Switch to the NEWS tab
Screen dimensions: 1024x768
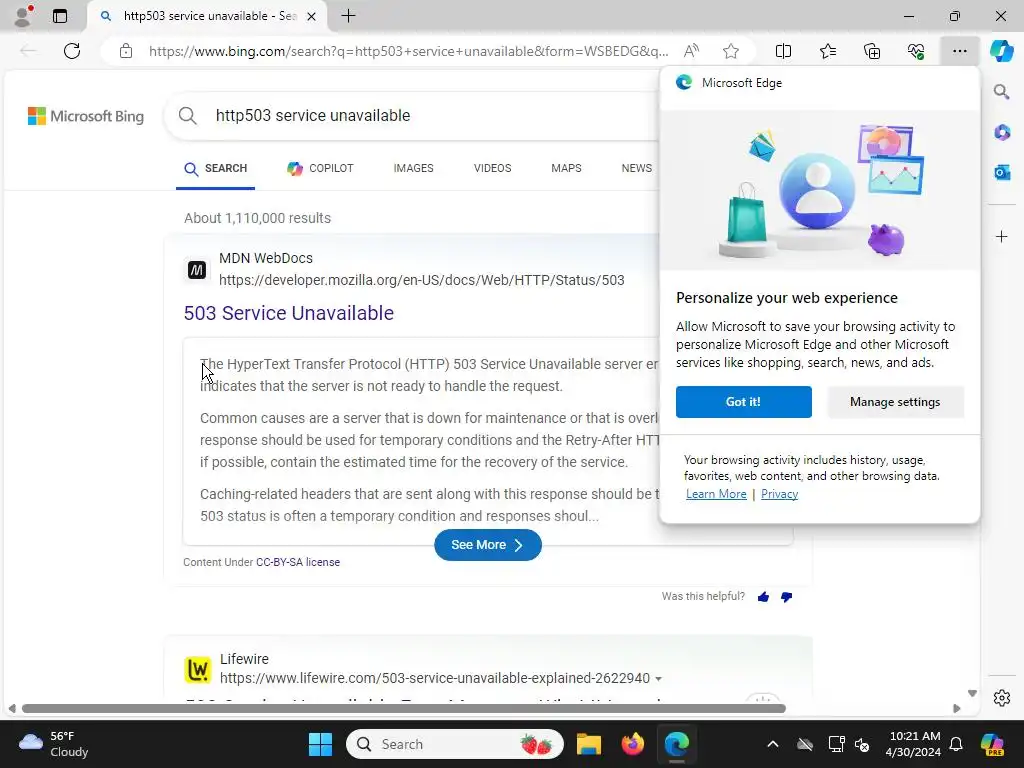coord(637,168)
